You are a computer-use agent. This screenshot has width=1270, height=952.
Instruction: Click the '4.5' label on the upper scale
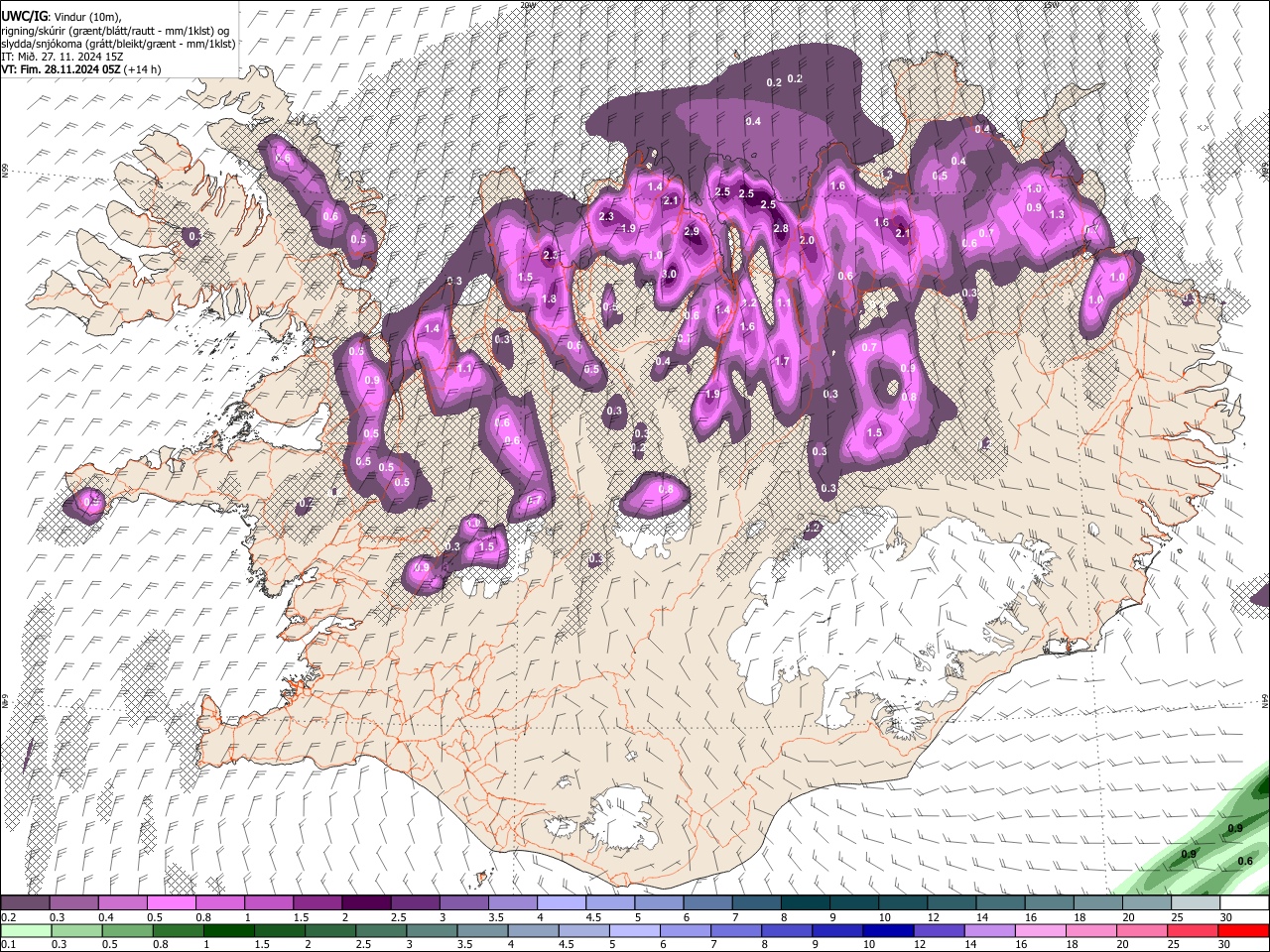[x=593, y=917]
